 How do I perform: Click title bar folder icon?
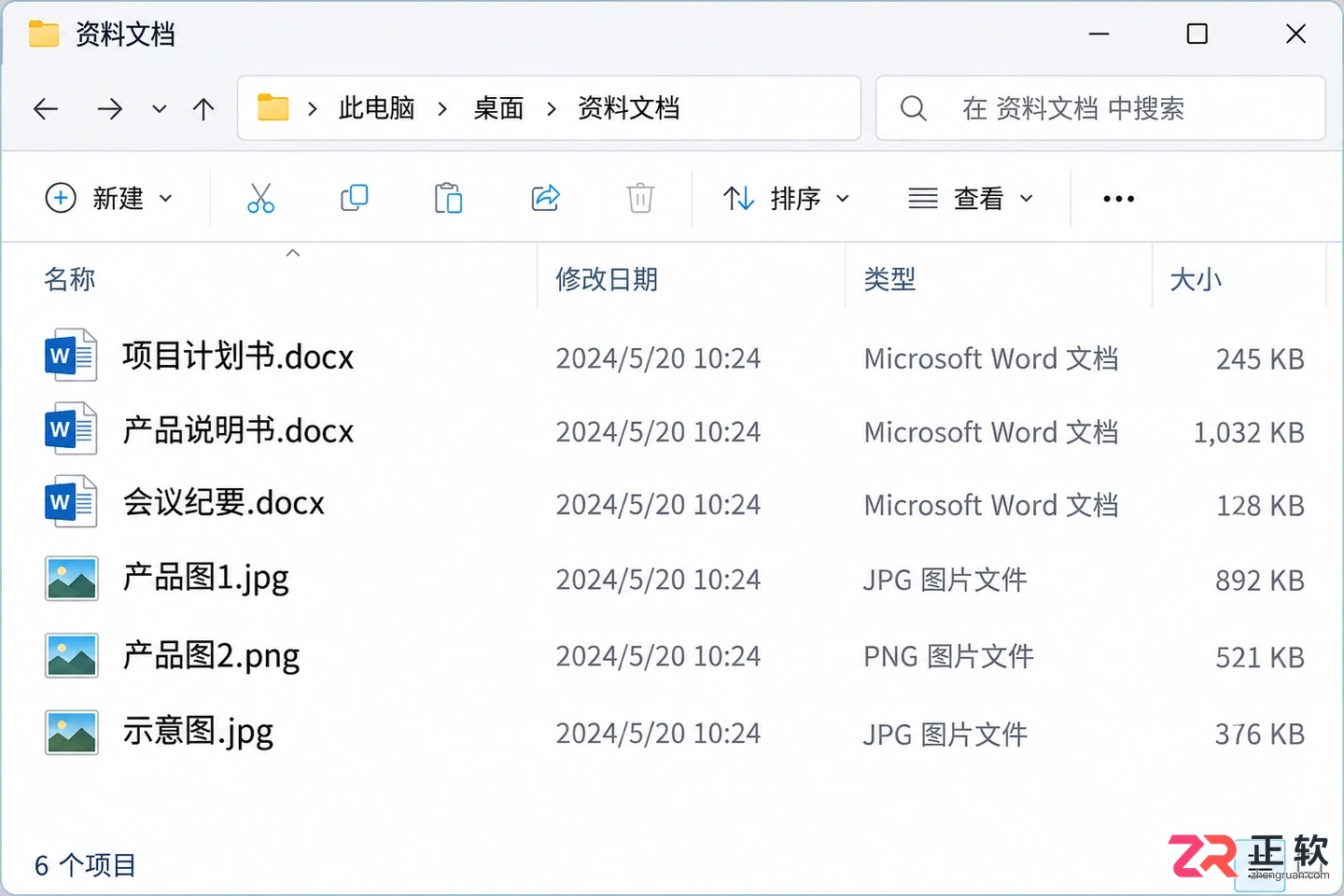click(44, 35)
